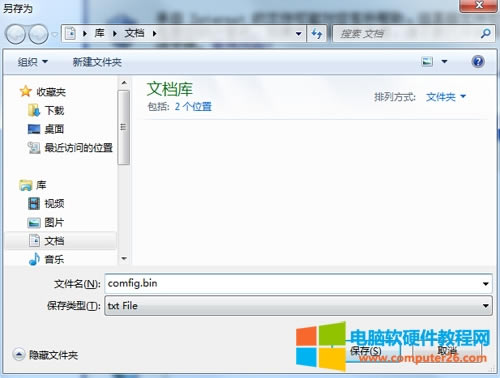Click the refresh icon beside address bar
Screen dimensions: 500x378
click(316, 33)
